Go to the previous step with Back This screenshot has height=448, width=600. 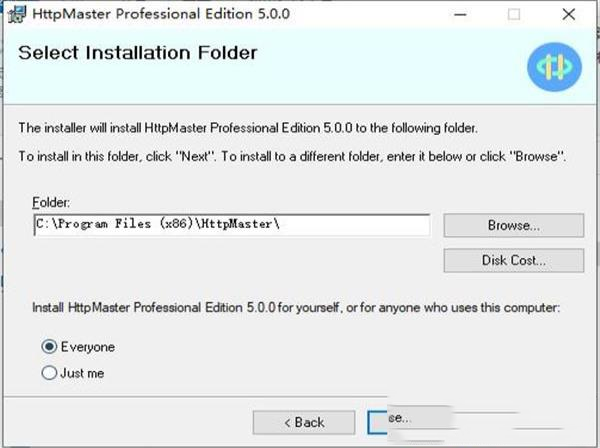click(303, 422)
